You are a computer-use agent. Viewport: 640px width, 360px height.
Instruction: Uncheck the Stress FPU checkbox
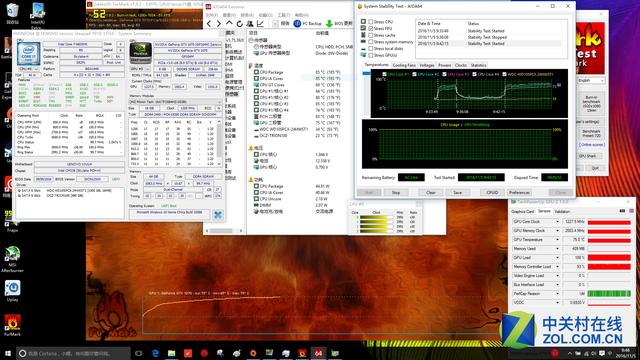click(371, 29)
